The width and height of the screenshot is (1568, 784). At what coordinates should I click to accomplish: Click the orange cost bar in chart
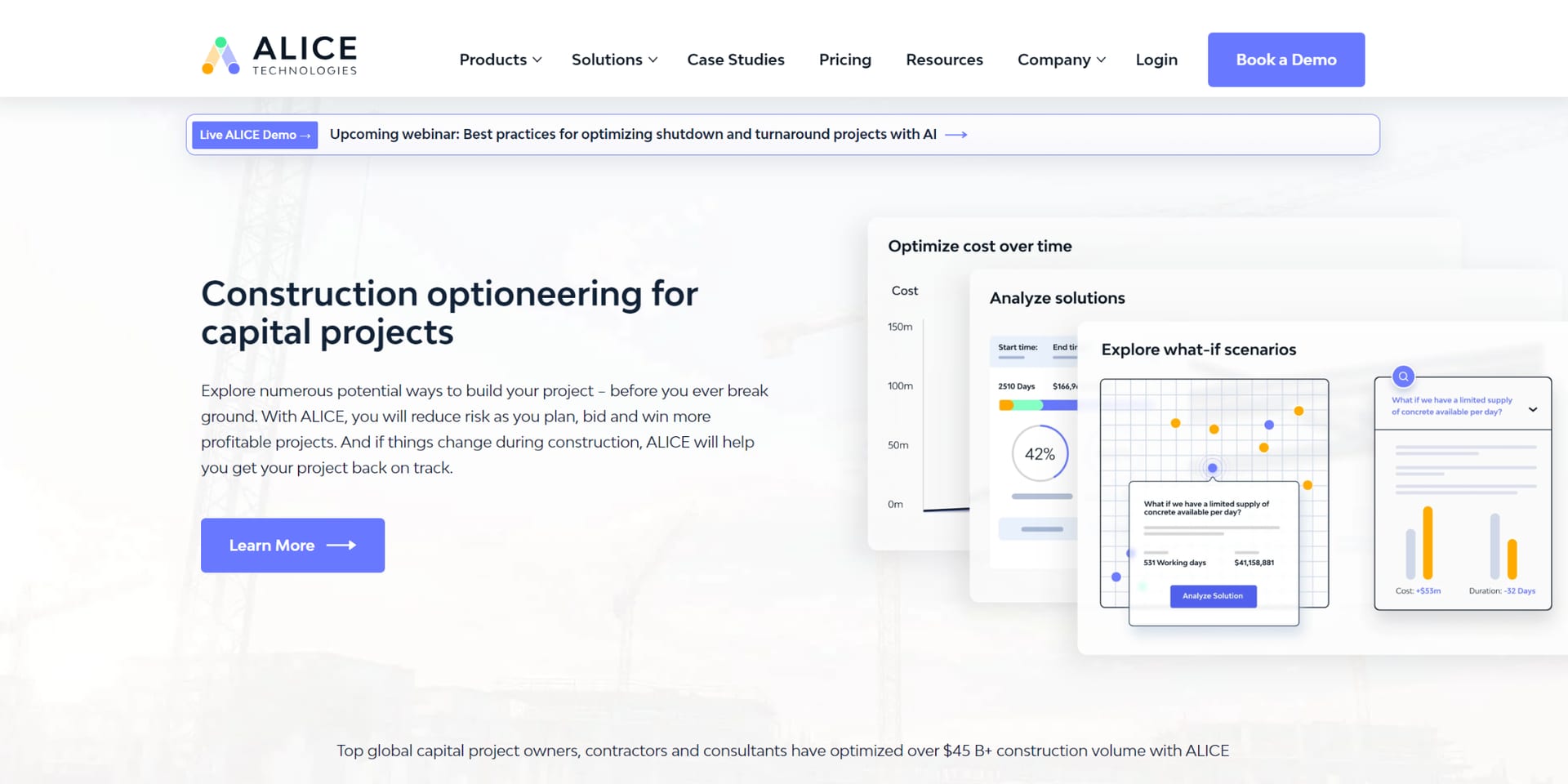(1428, 542)
